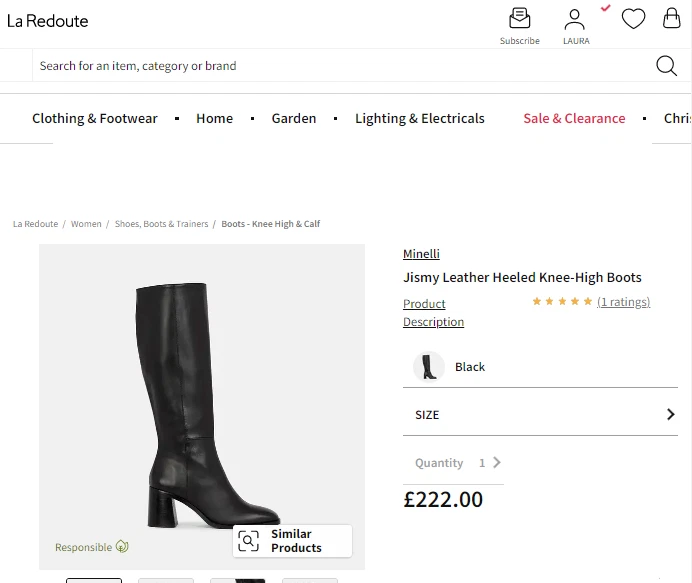
Task: Open the Garden menu
Action: click(294, 118)
